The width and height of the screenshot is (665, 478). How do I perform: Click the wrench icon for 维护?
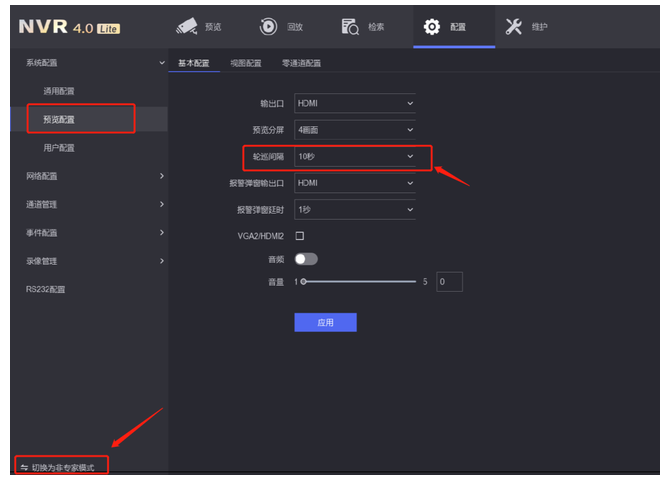(x=514, y=27)
